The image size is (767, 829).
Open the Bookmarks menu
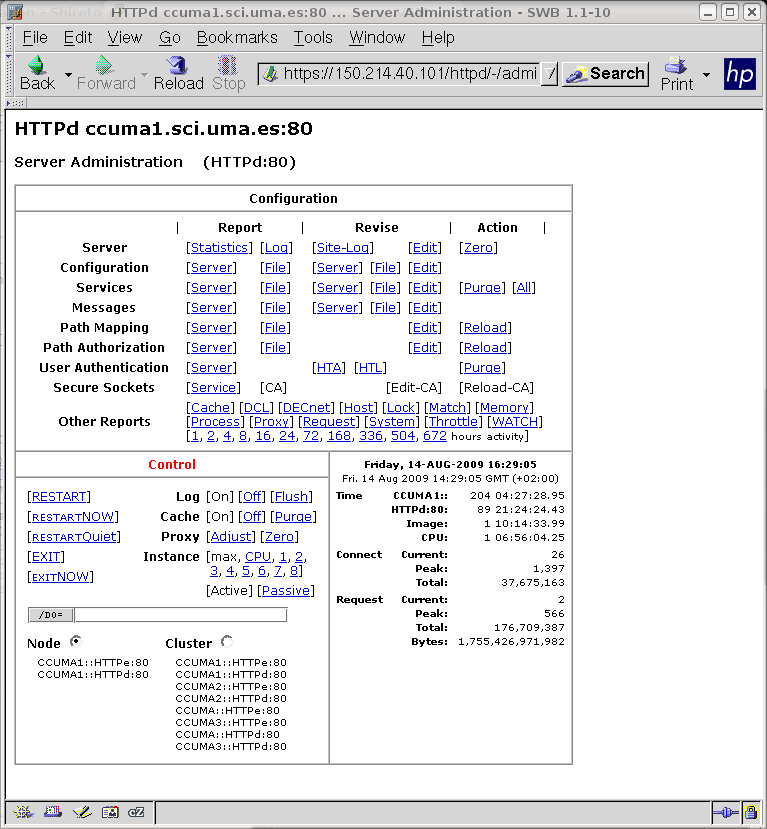[x=237, y=37]
